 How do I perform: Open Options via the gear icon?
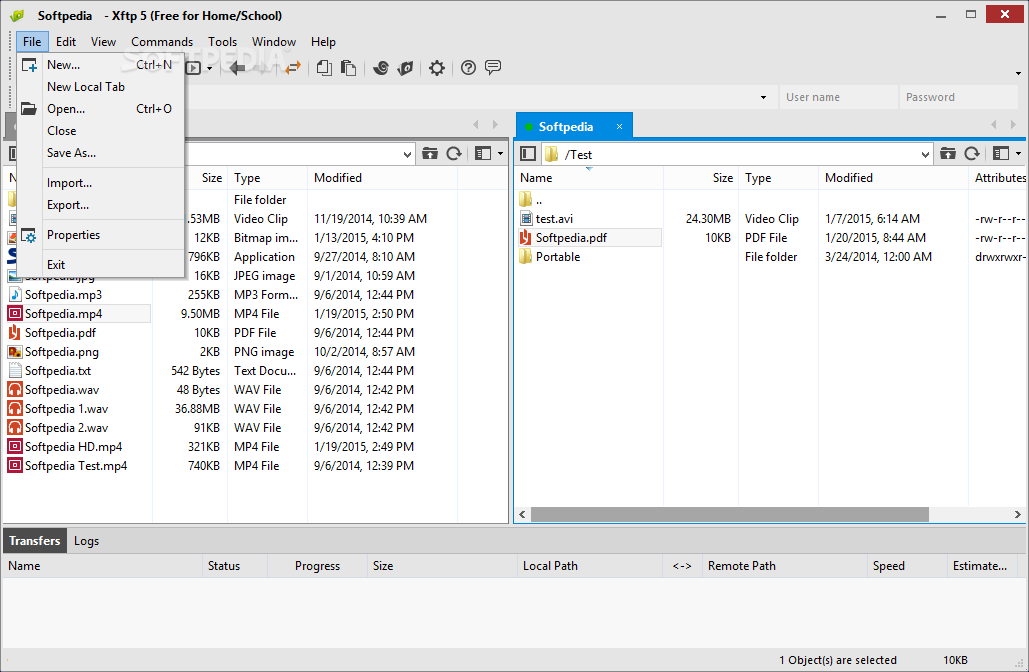coord(436,68)
